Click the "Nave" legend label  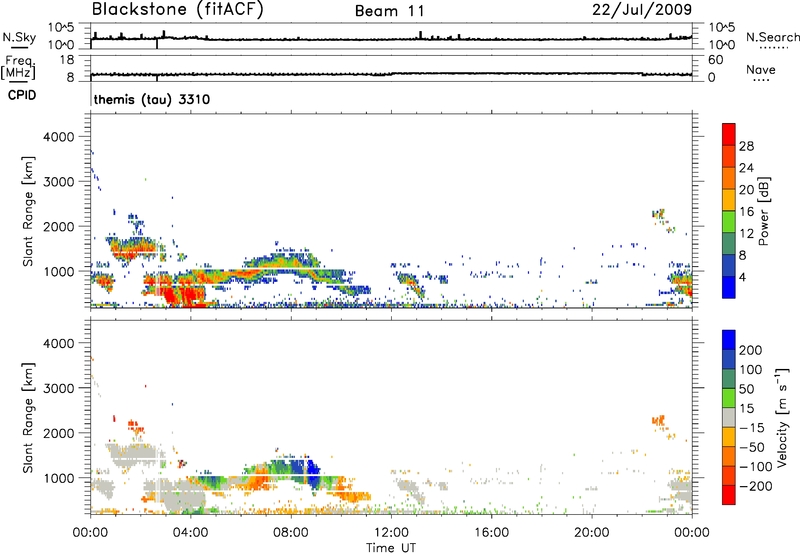[760, 69]
